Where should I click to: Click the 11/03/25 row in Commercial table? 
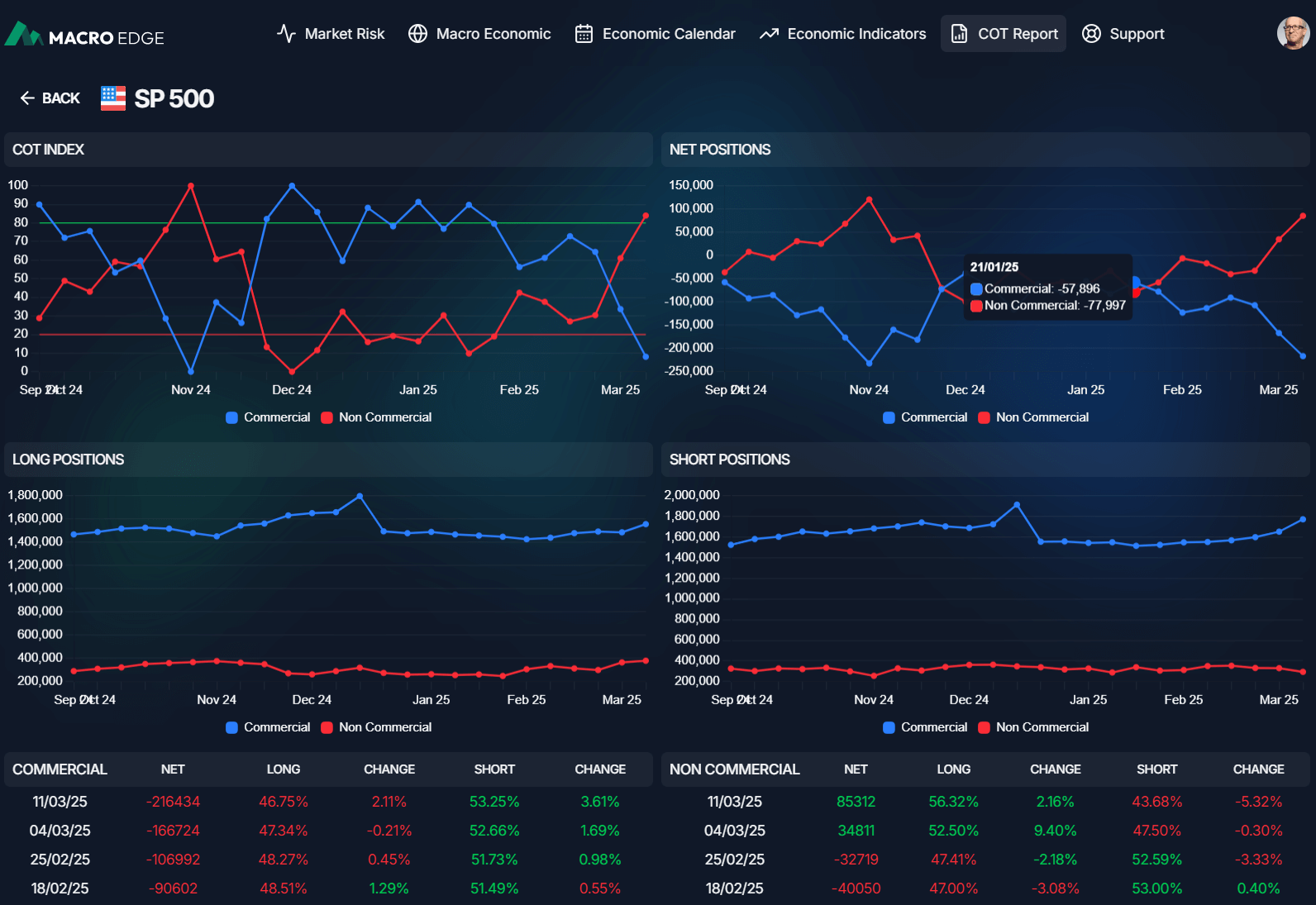coord(60,802)
